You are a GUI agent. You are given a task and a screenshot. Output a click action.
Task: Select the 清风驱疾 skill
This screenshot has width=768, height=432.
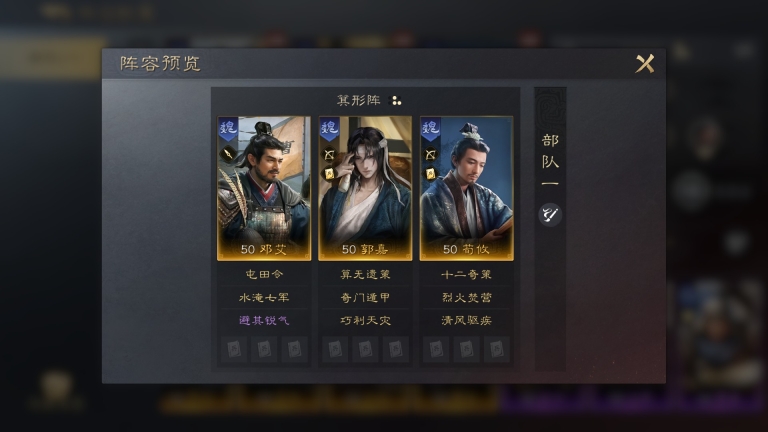[466, 320]
